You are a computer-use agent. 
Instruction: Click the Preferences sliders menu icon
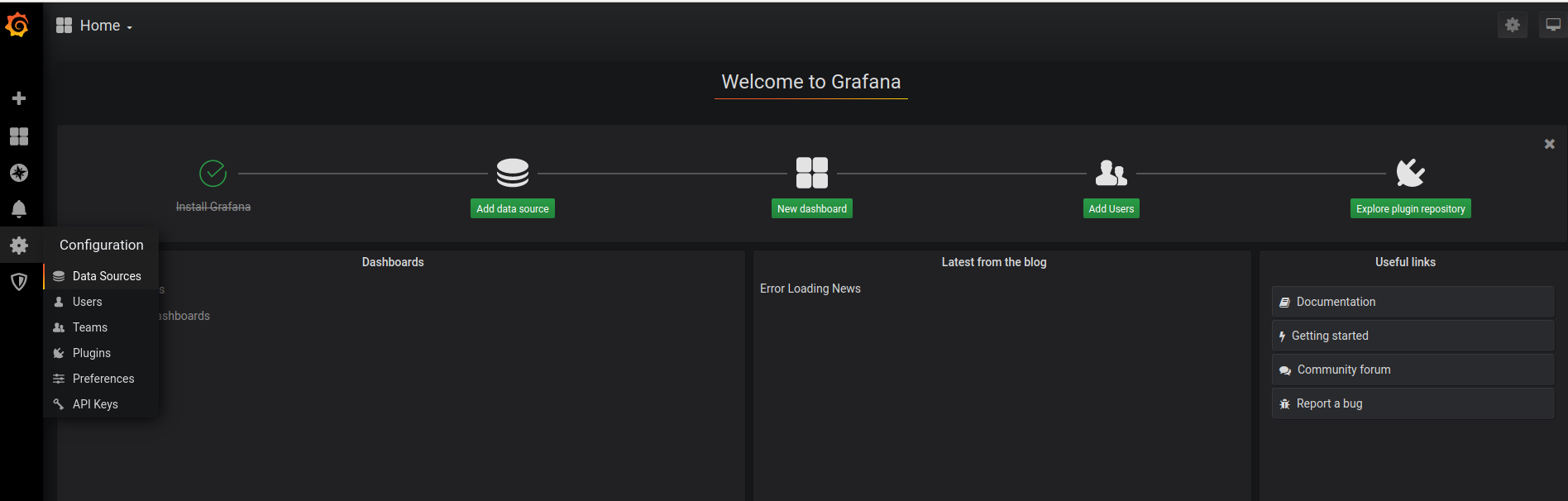[x=59, y=379]
